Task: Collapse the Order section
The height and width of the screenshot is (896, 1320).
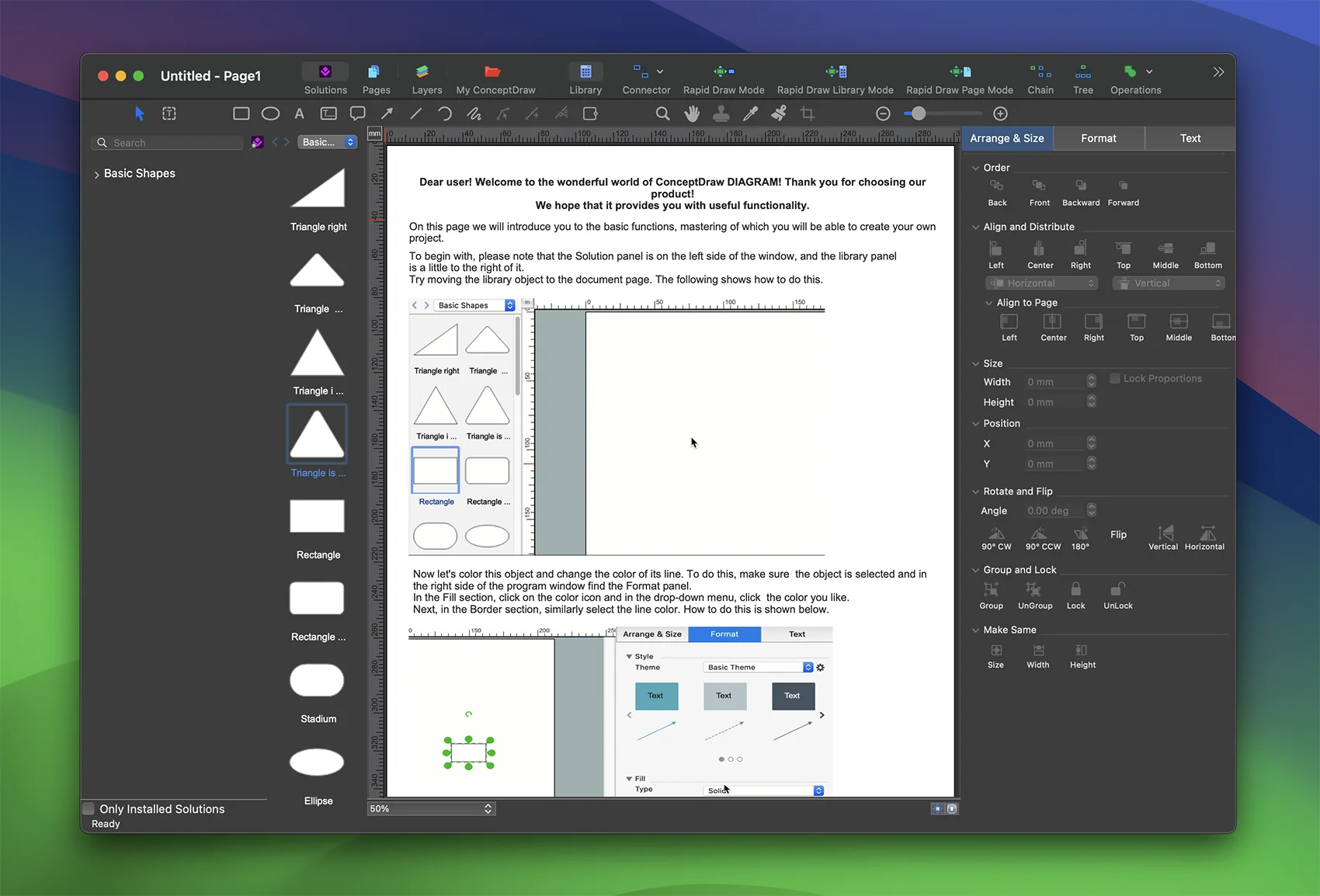Action: tap(975, 168)
